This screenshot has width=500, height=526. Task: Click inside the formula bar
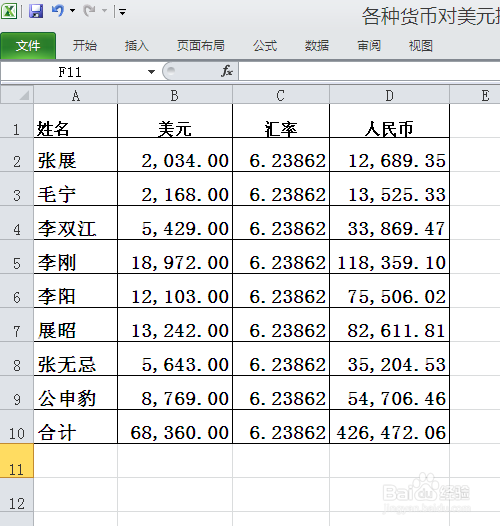[369, 71]
